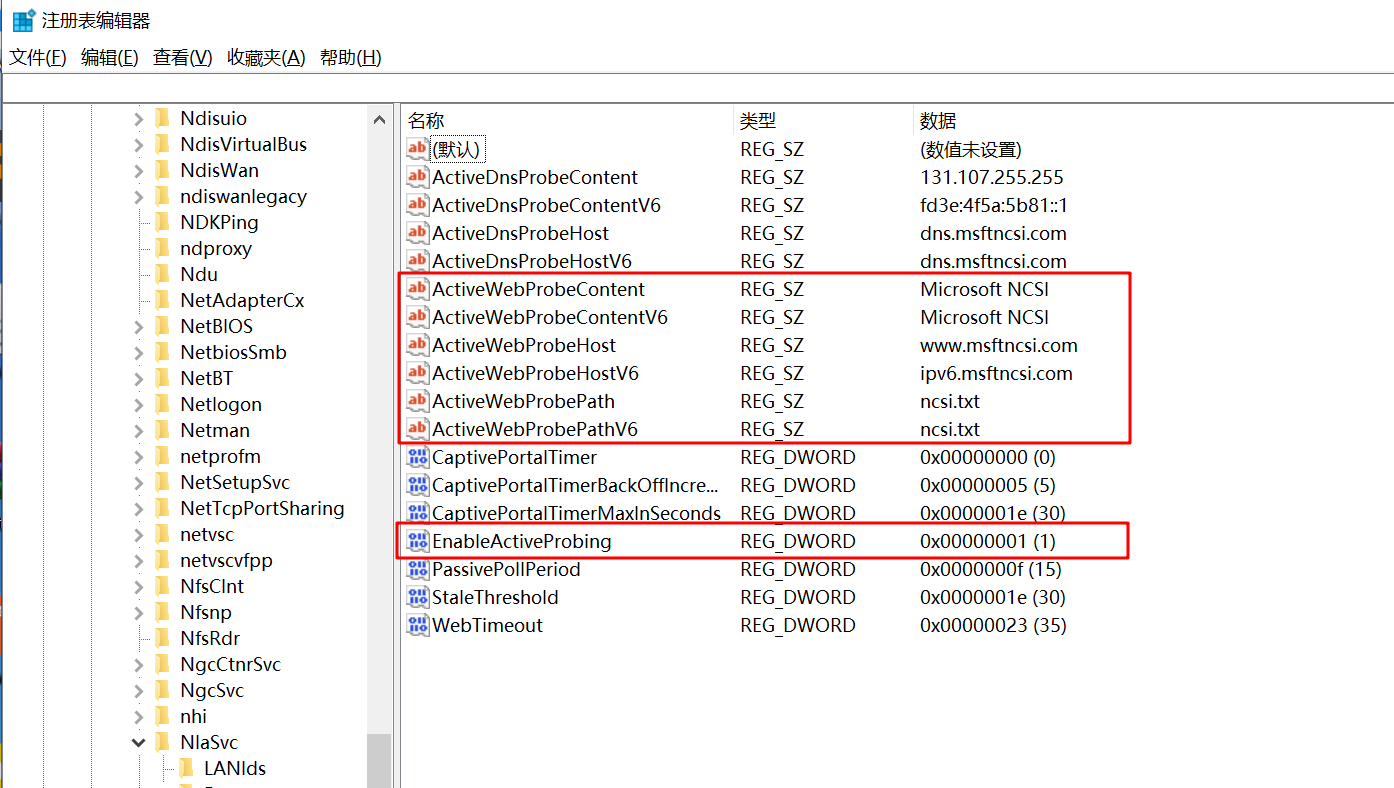Click the ActiveWebProbePath string value icon
This screenshot has width=1394, height=788.
click(x=417, y=402)
